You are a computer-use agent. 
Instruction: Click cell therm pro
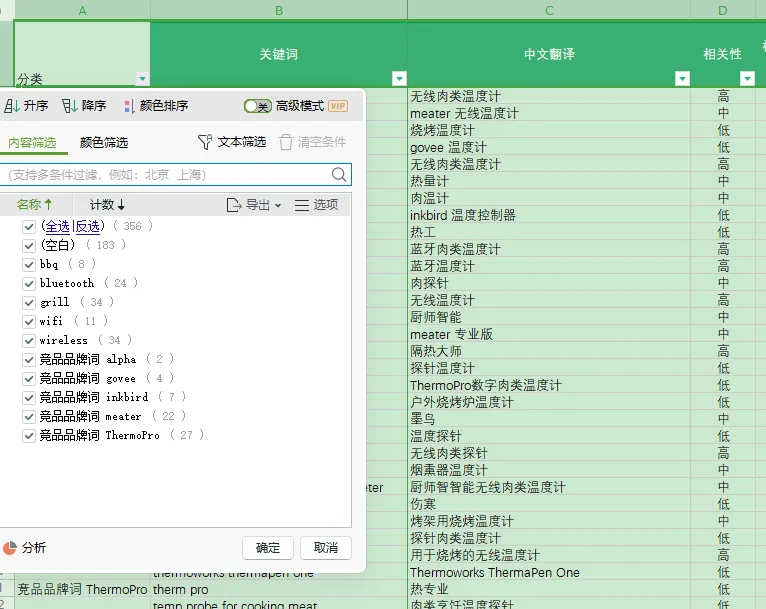coord(279,589)
